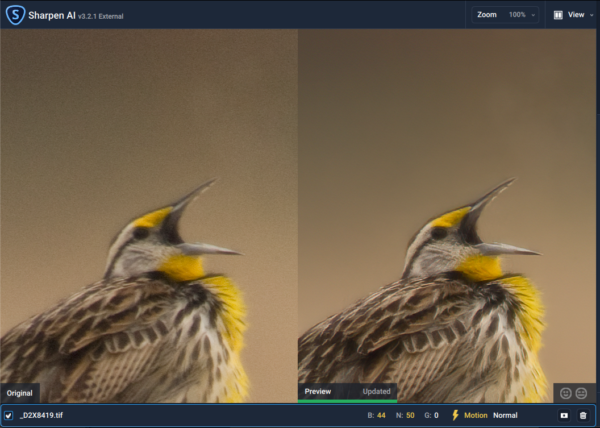Click the Updated status text
Image resolution: width=600 pixels, height=428 pixels.
[x=377, y=392]
